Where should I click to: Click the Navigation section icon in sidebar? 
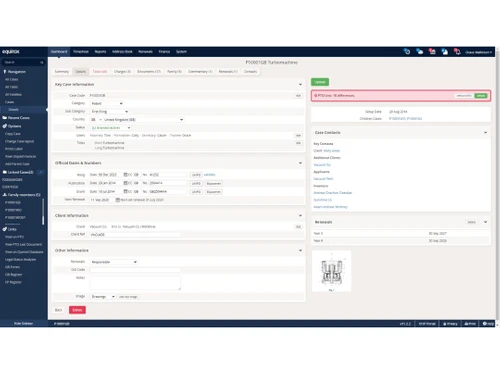[5, 72]
